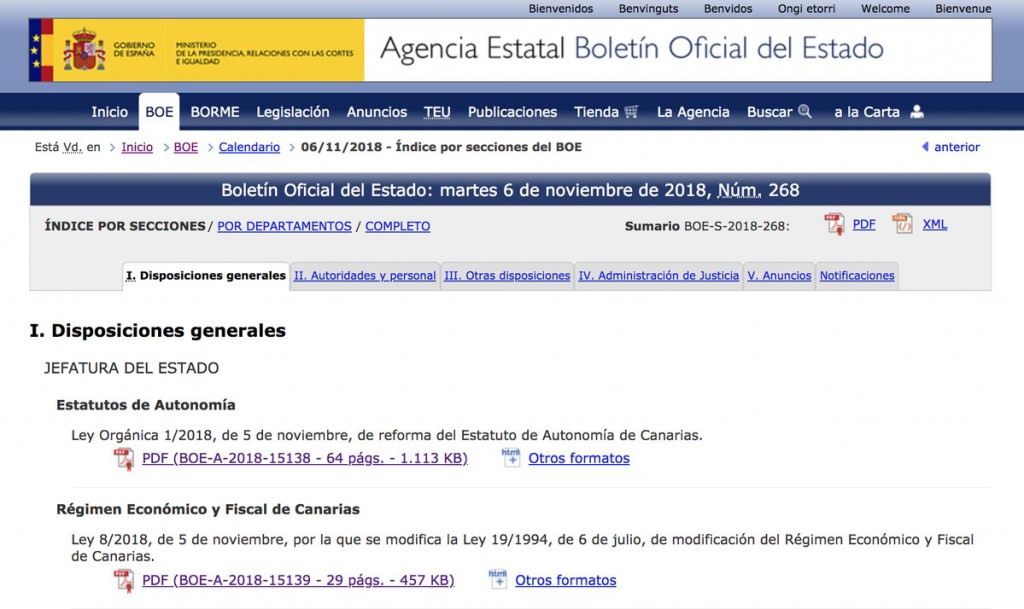Click the PDF icon for BOE-A-2018-15138

point(123,459)
